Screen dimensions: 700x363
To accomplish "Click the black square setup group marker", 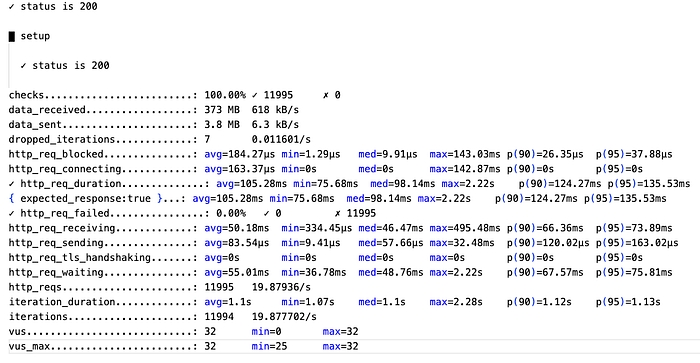I will click(12, 36).
